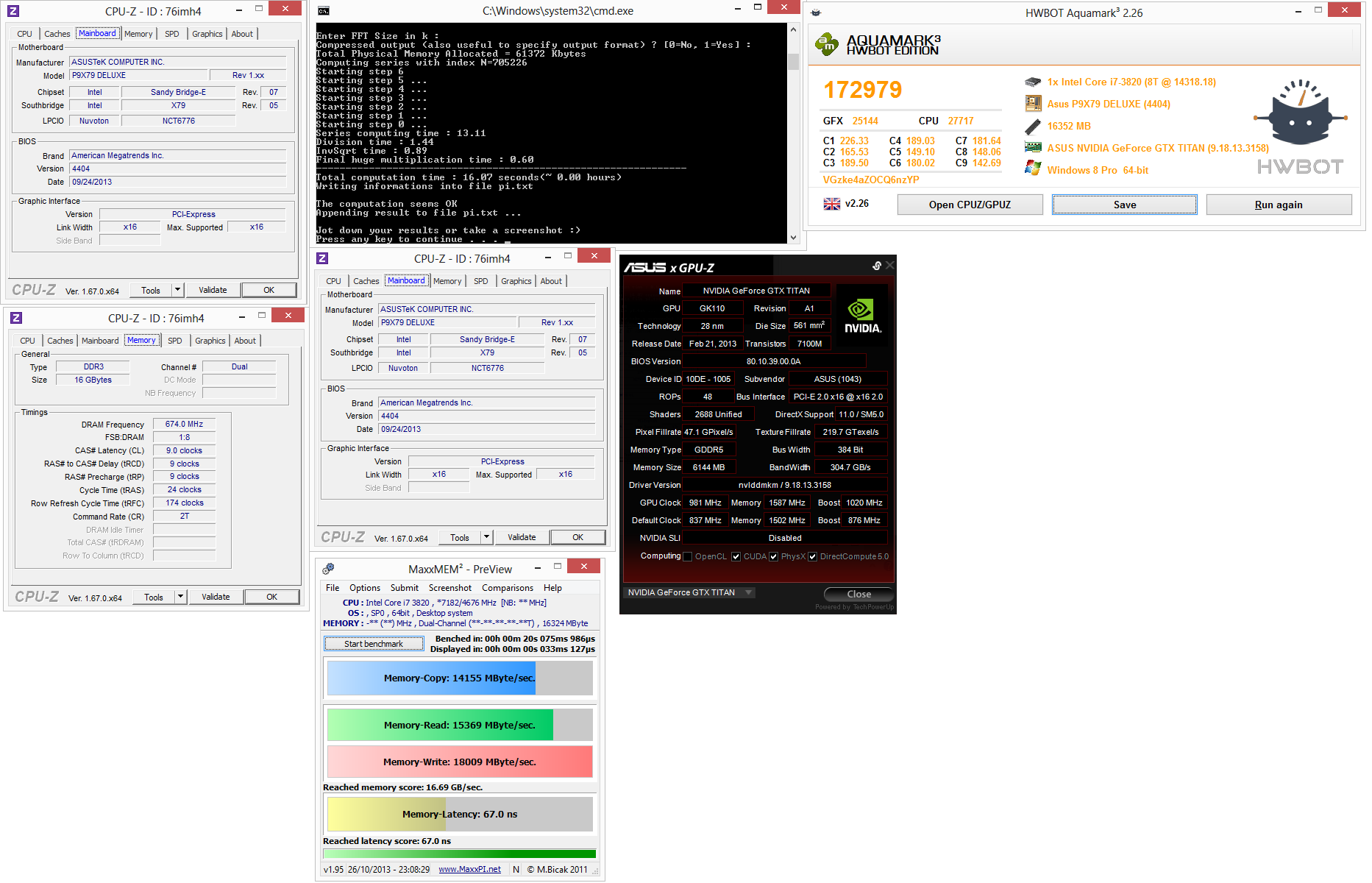Click the UK flag language icon in Aquamark
Screen dimensions: 1372x883
(x=832, y=204)
